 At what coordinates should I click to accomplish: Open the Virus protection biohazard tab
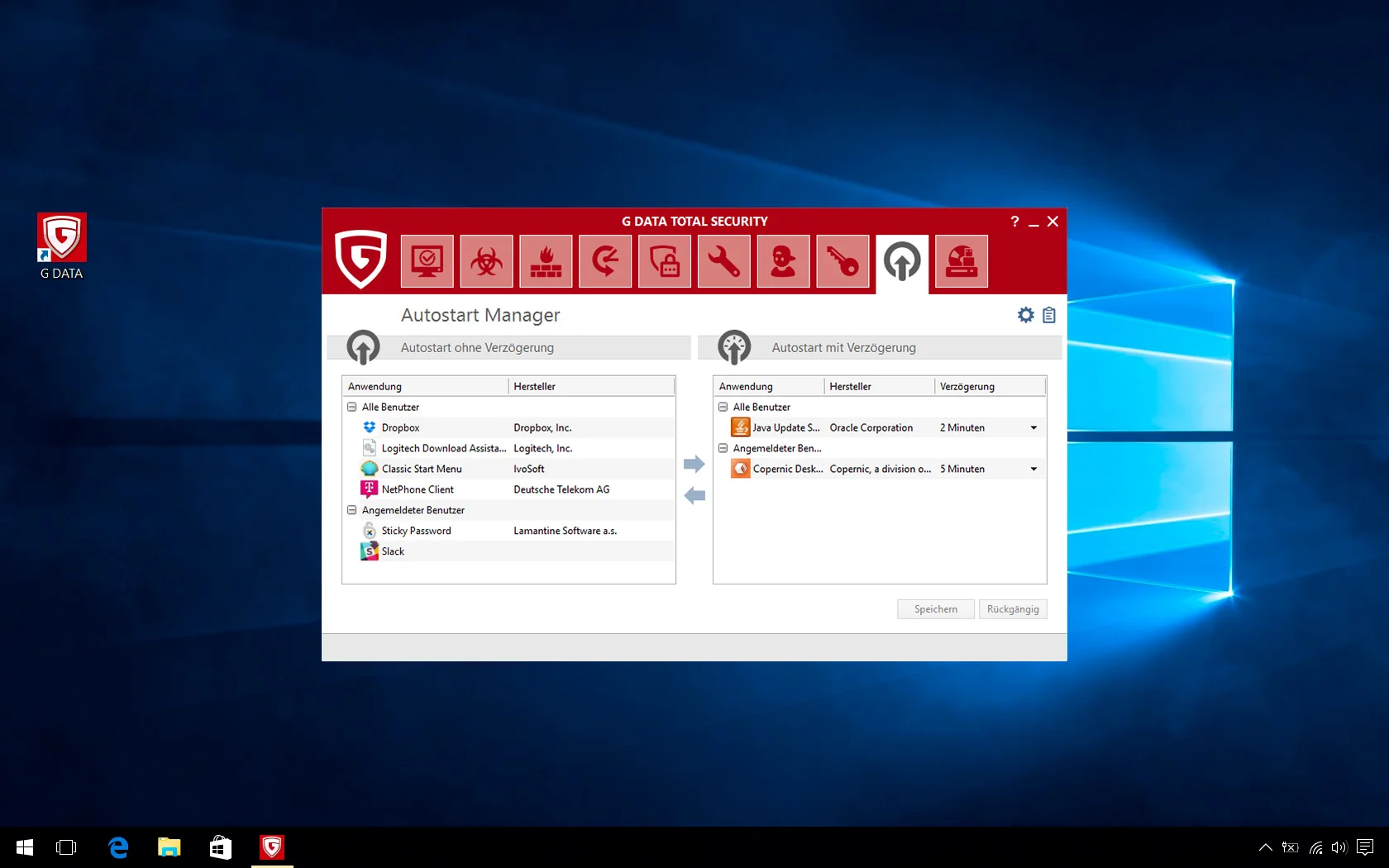[x=486, y=261]
